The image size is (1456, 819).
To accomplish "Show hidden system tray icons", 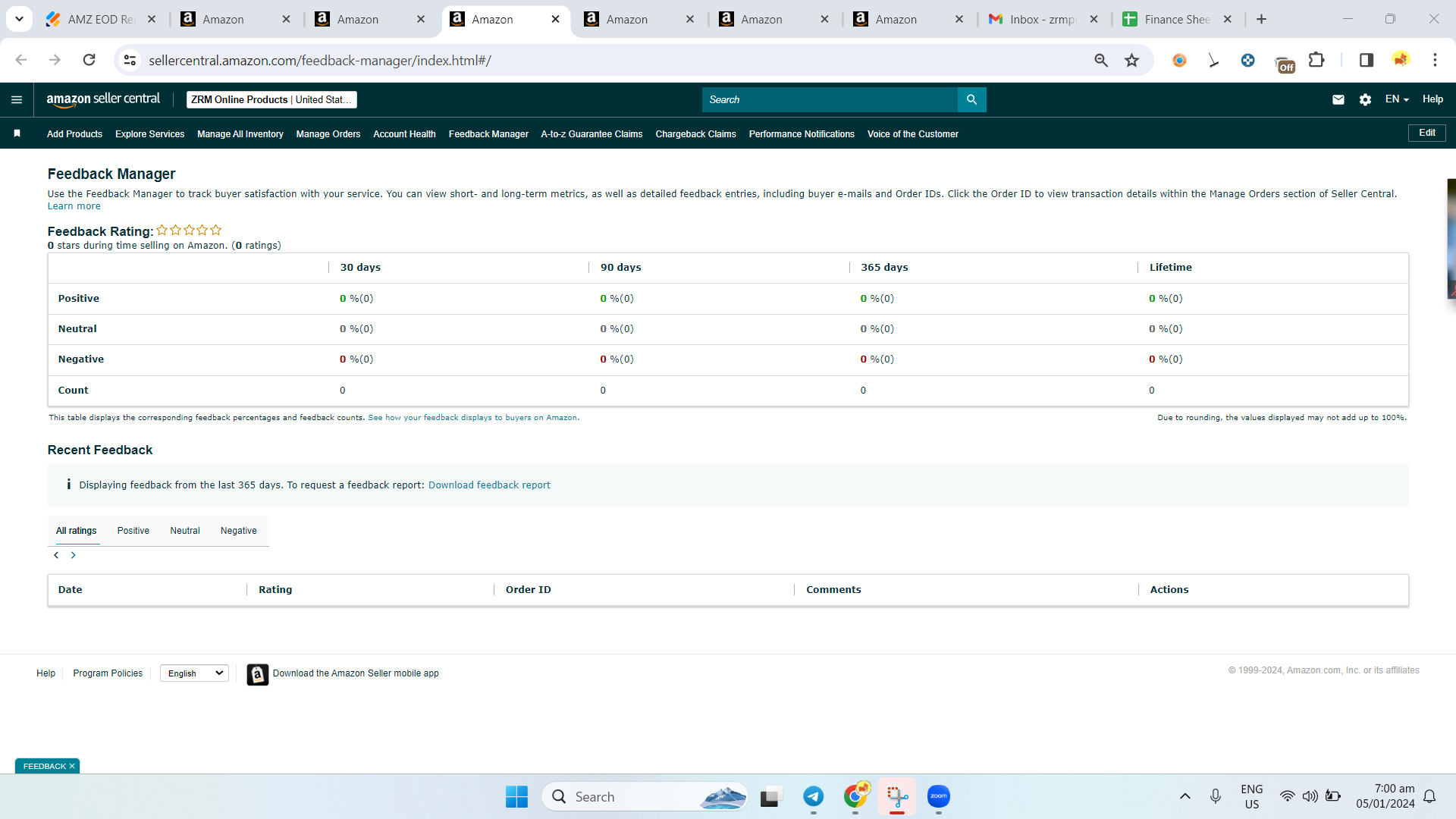I will 1185,797.
